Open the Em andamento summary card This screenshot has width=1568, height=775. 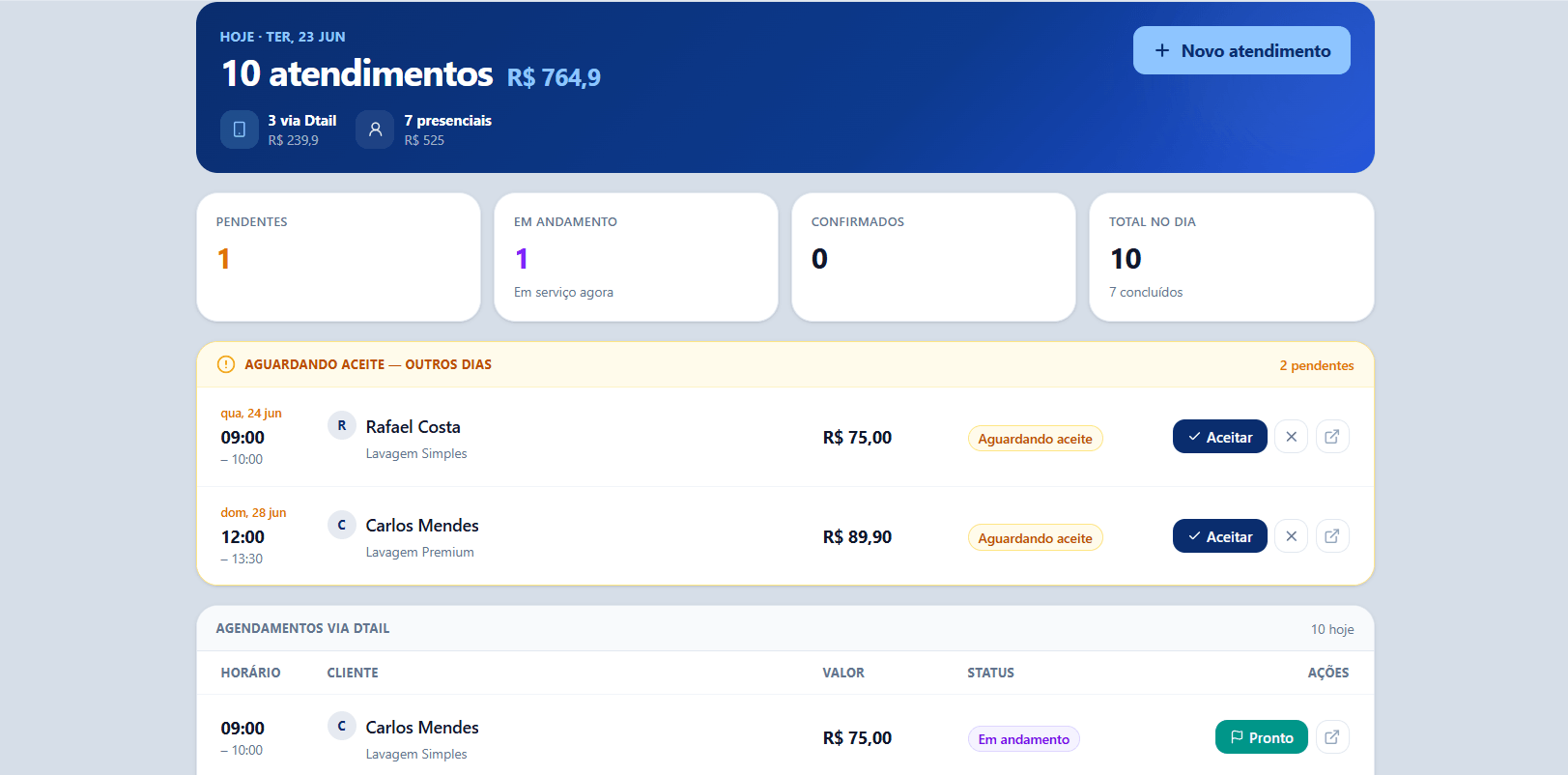636,257
